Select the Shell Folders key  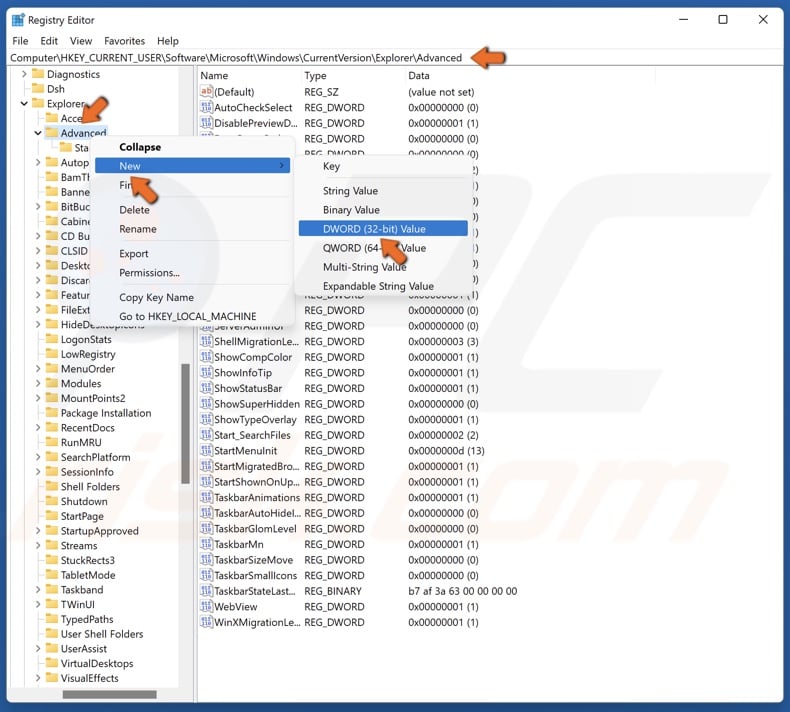click(x=90, y=487)
